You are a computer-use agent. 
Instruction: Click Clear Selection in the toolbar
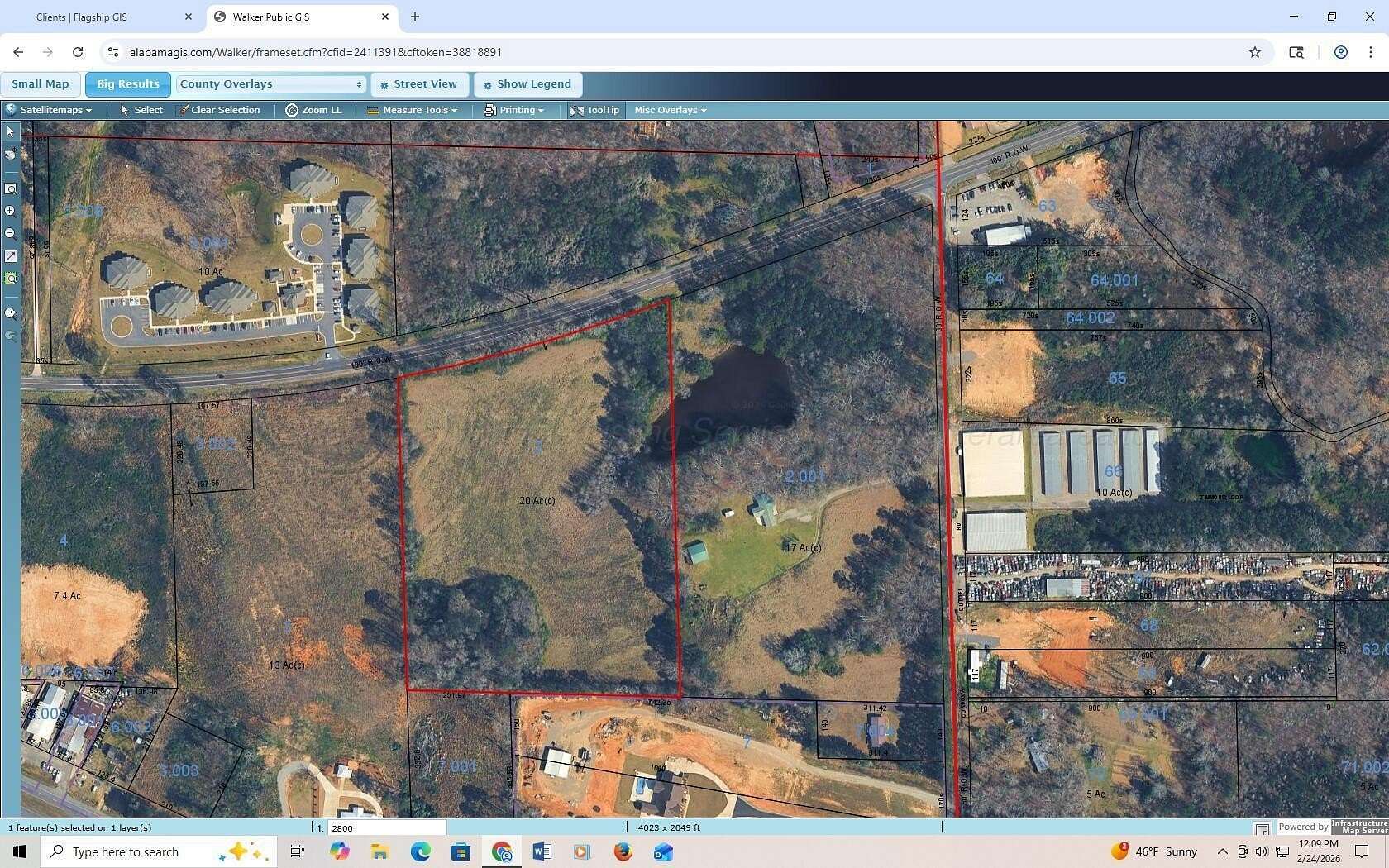(220, 109)
